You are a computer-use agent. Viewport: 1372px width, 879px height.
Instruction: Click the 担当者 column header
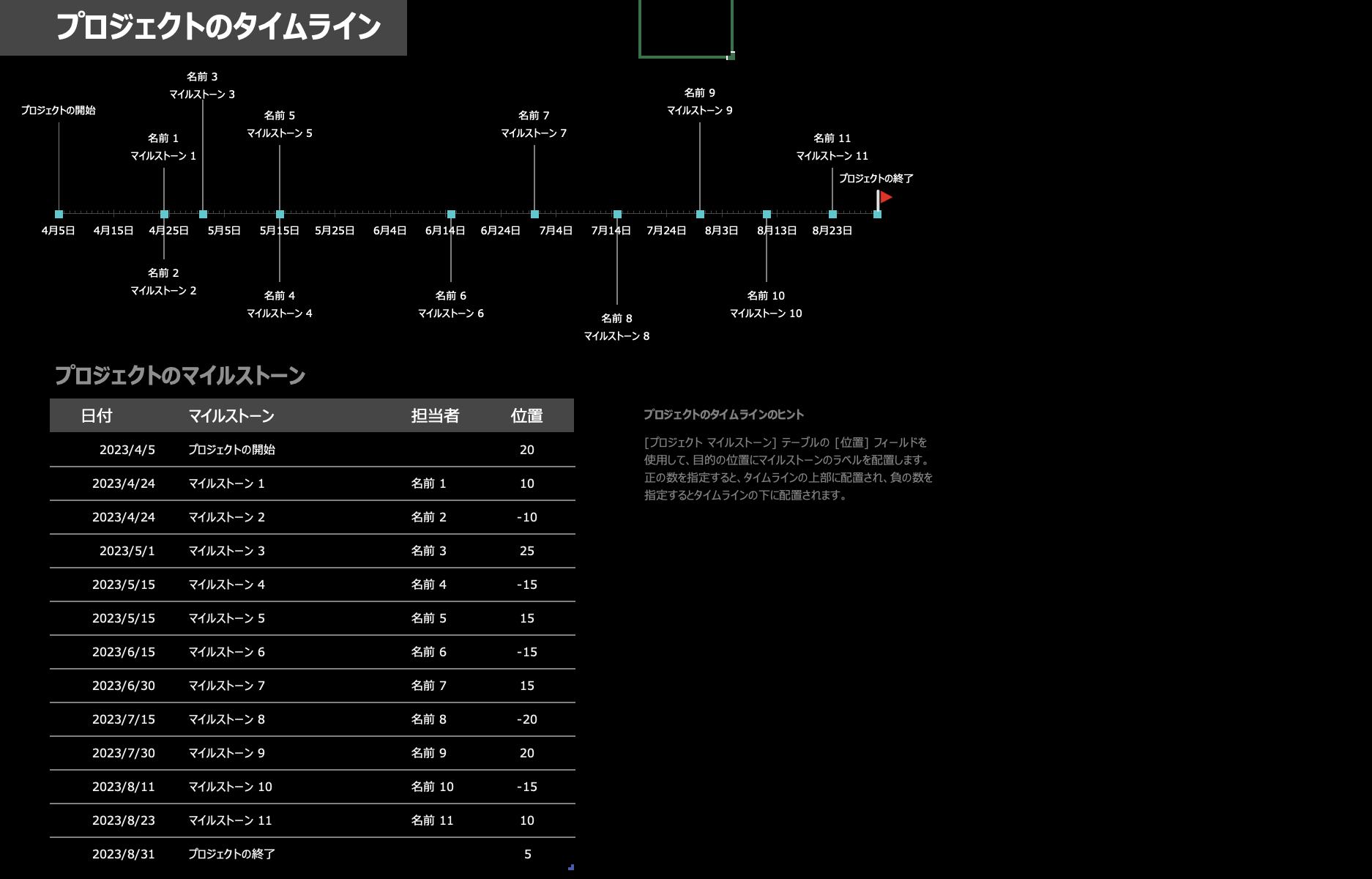click(435, 416)
